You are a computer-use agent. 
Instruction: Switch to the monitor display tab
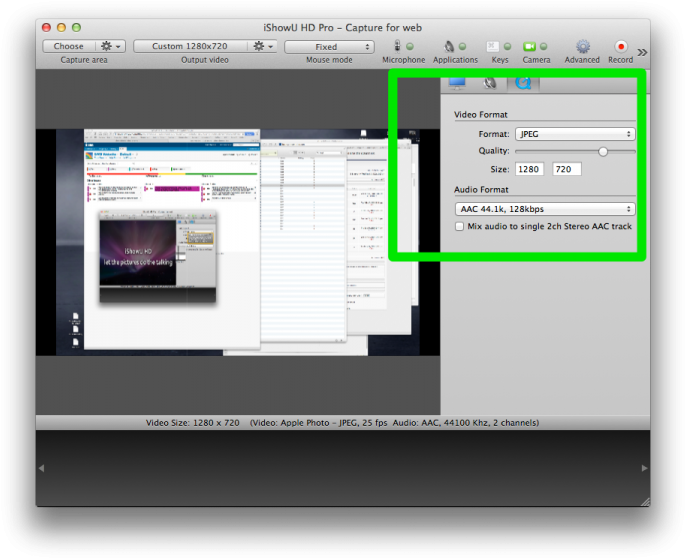pyautogui.click(x=456, y=83)
